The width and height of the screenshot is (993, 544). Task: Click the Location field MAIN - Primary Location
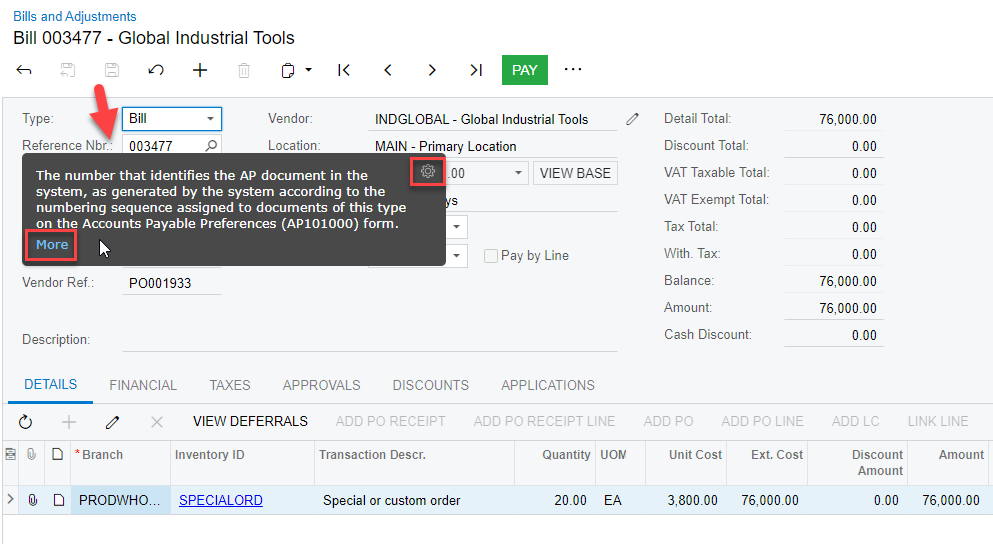(493, 146)
